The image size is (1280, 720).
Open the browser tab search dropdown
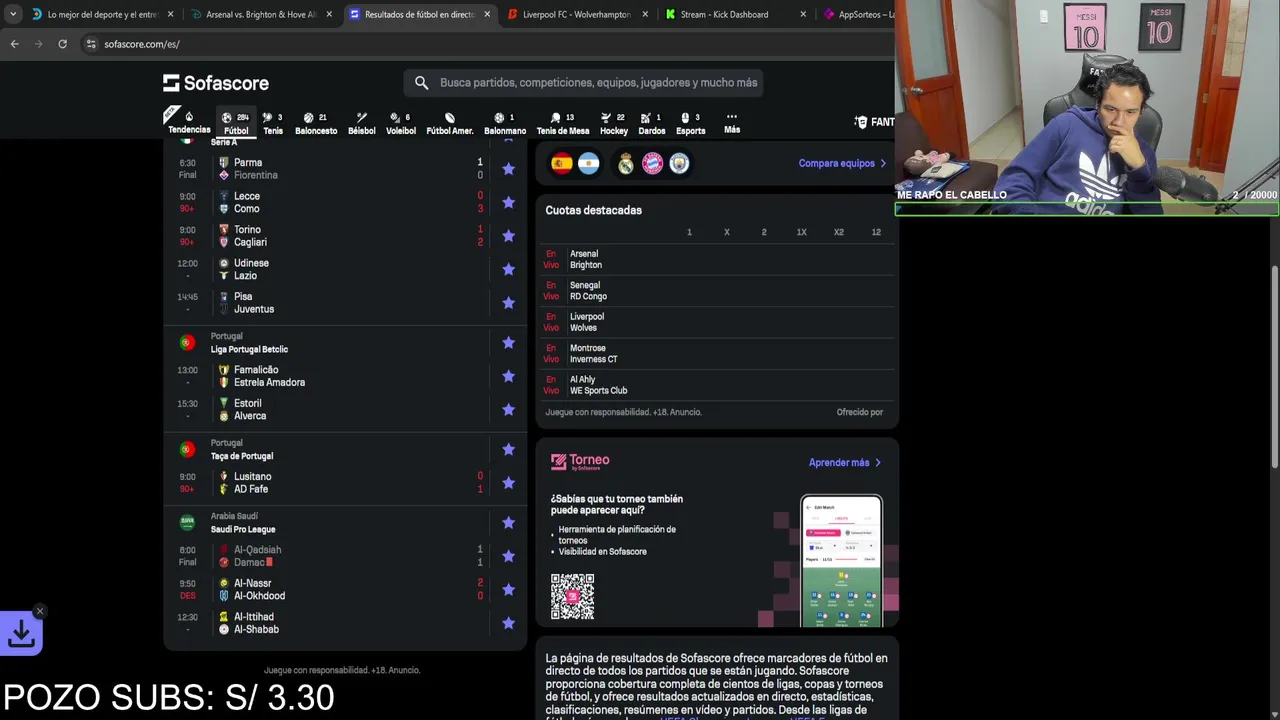tap(12, 14)
